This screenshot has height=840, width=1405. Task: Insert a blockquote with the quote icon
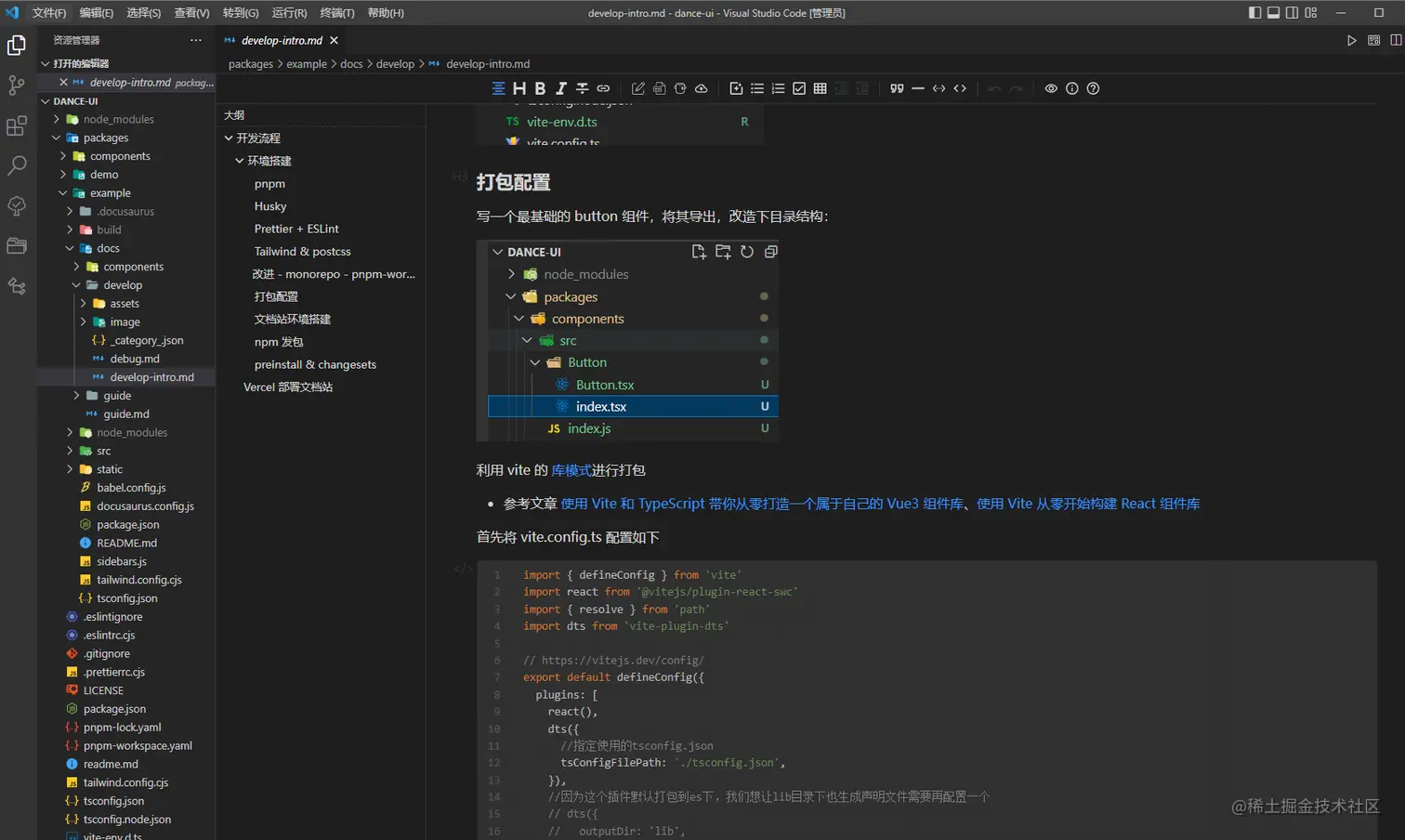point(897,88)
